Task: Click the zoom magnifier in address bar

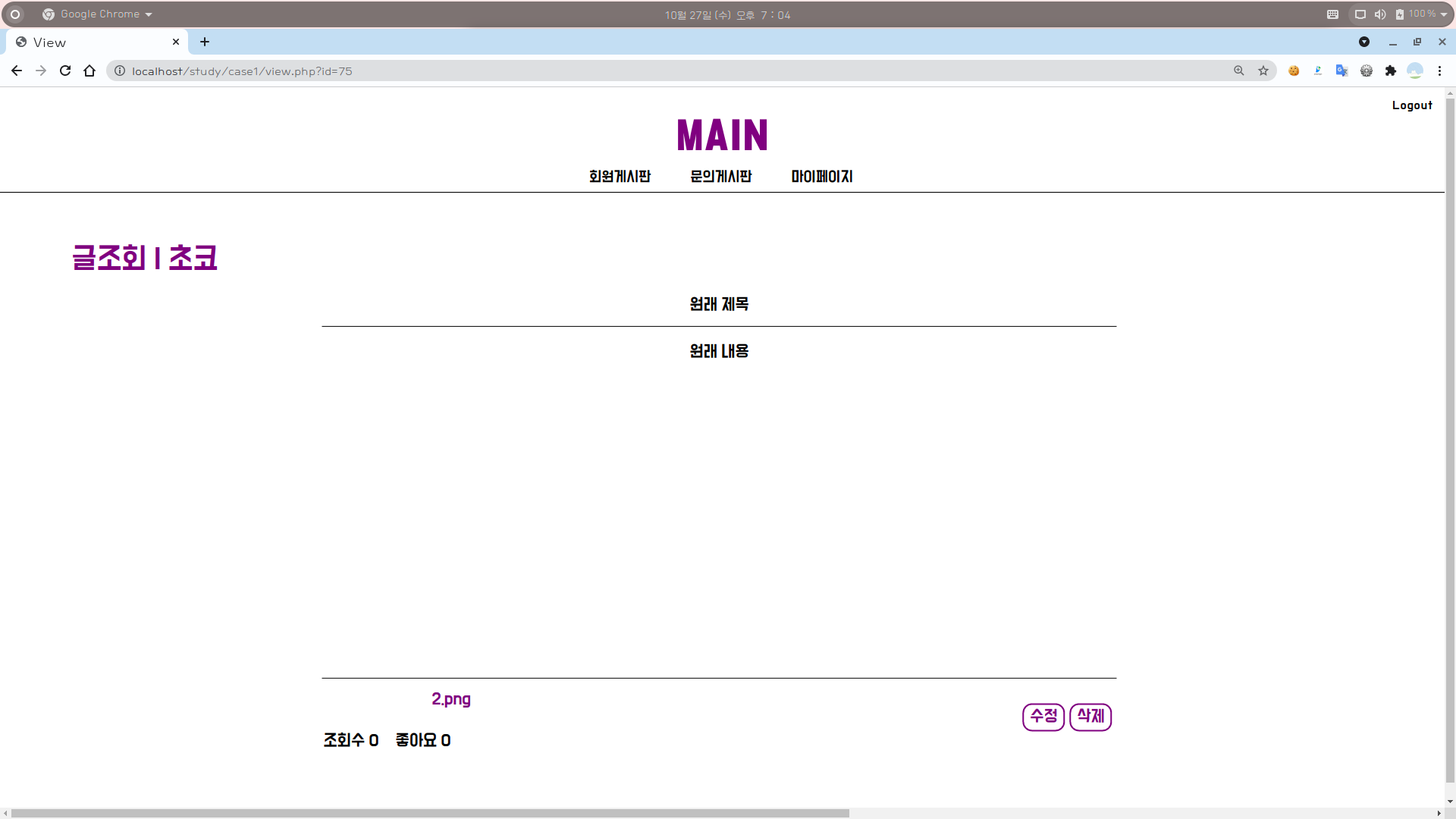Action: click(x=1239, y=71)
